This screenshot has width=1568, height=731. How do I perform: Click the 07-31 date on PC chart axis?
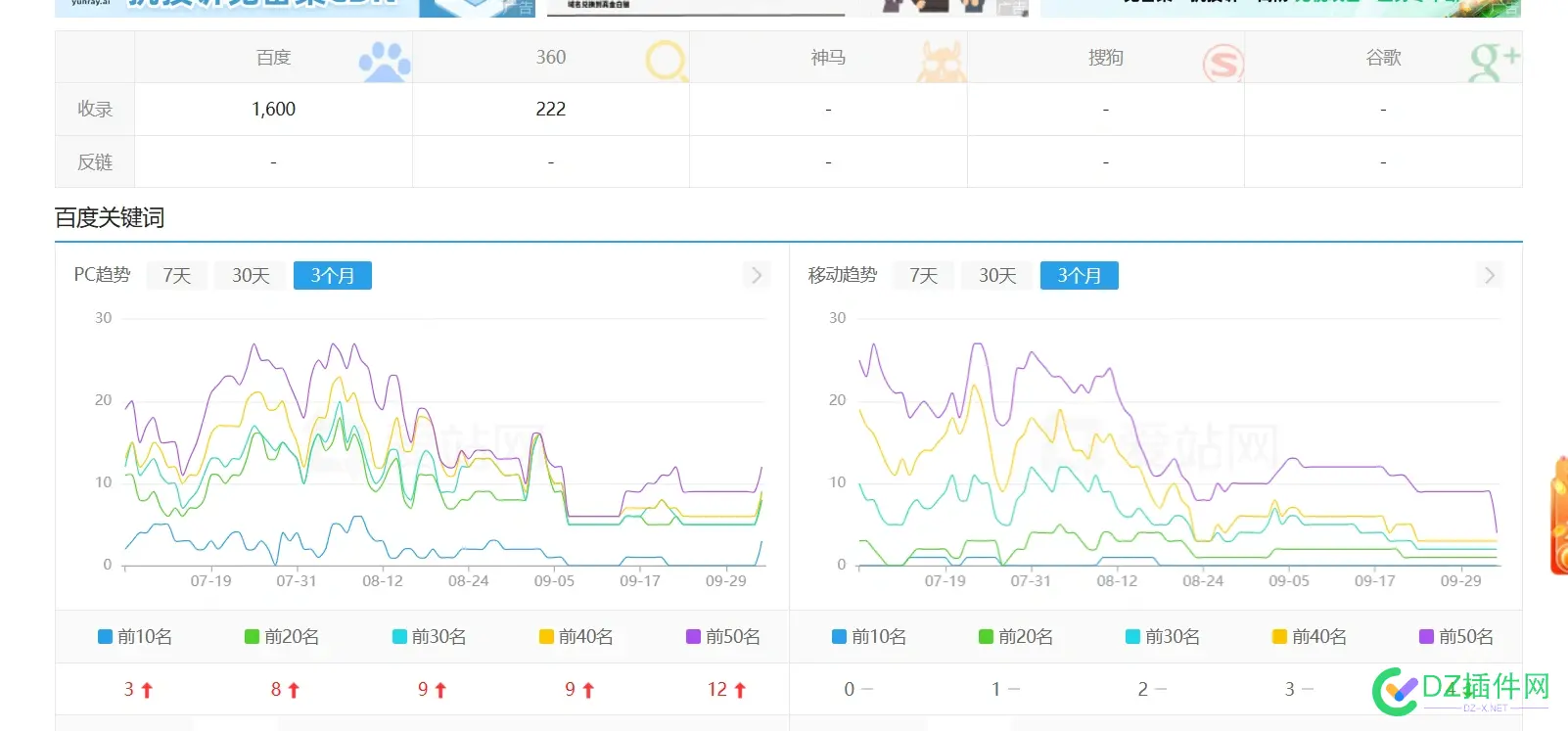click(x=297, y=581)
